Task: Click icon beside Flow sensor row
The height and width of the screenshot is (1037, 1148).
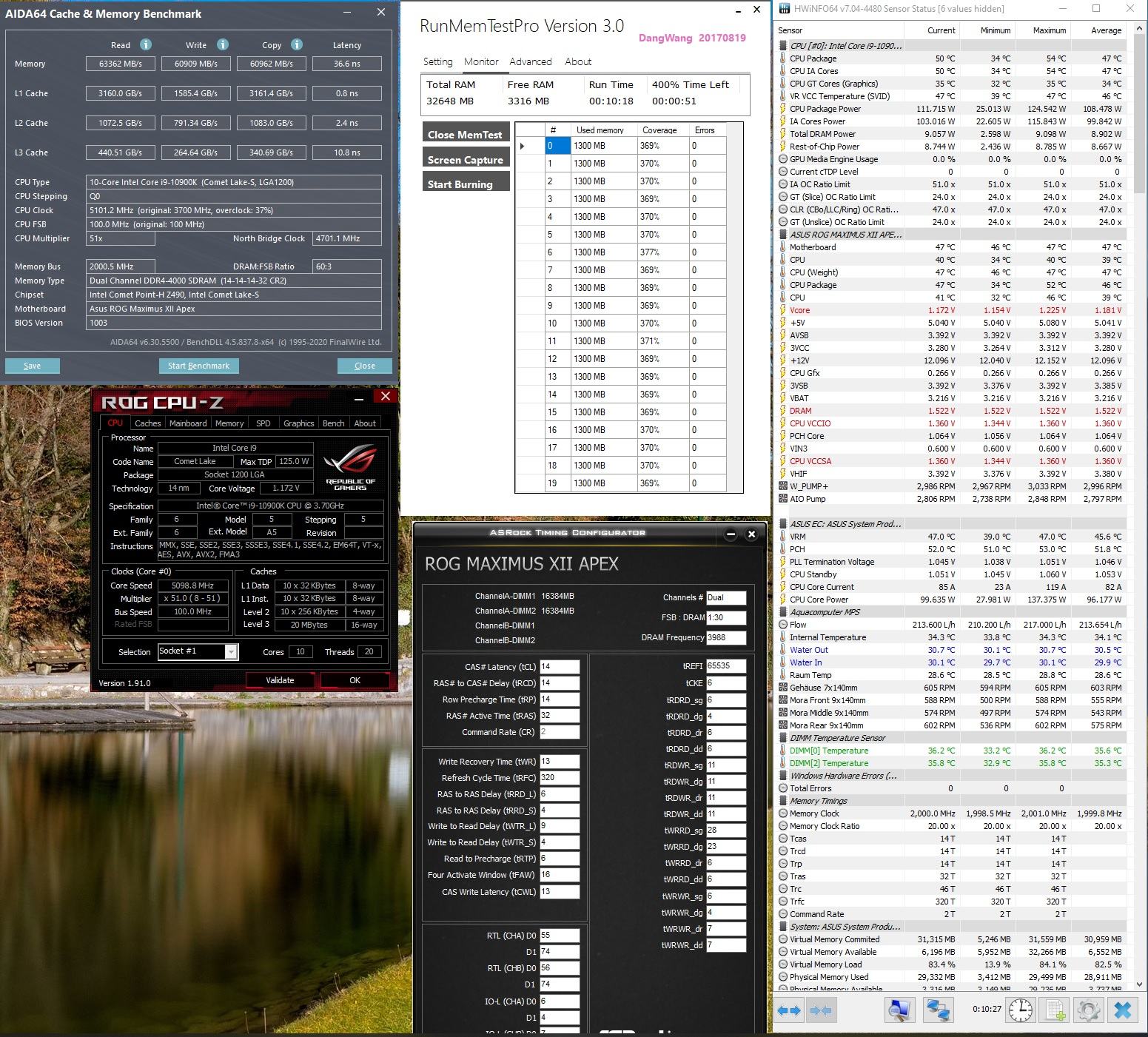Action: pos(783,625)
